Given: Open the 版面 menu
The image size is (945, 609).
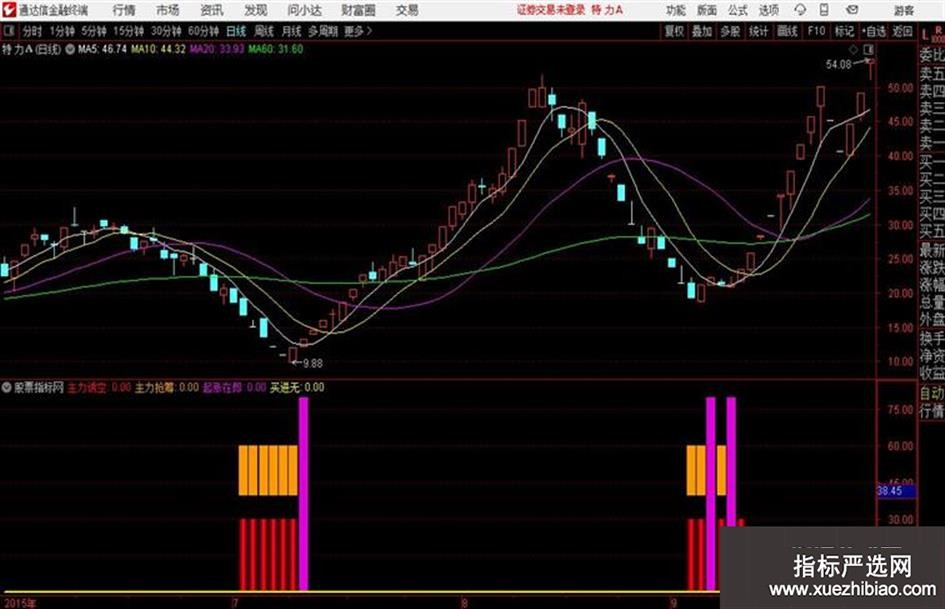Looking at the screenshot, I should click(706, 10).
